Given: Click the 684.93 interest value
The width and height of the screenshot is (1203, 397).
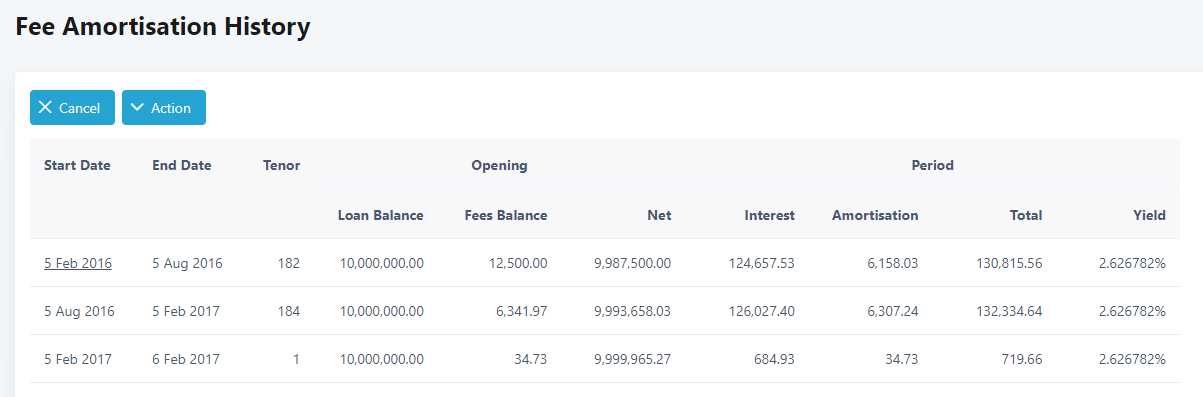Looking at the screenshot, I should 774,359.
